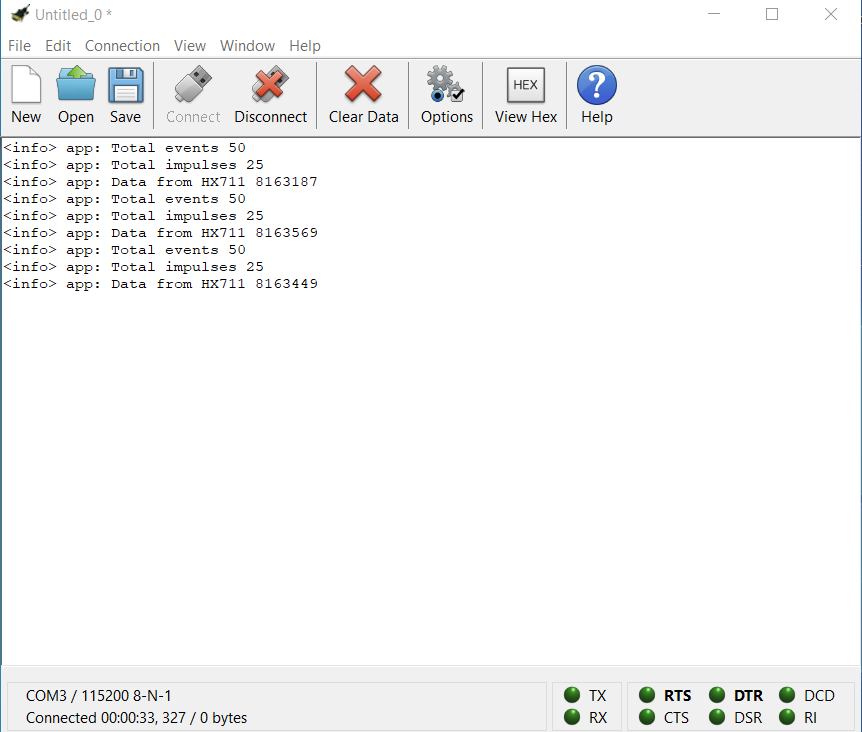Save the session with the floppy disk icon
The image size is (862, 732).
pyautogui.click(x=126, y=85)
